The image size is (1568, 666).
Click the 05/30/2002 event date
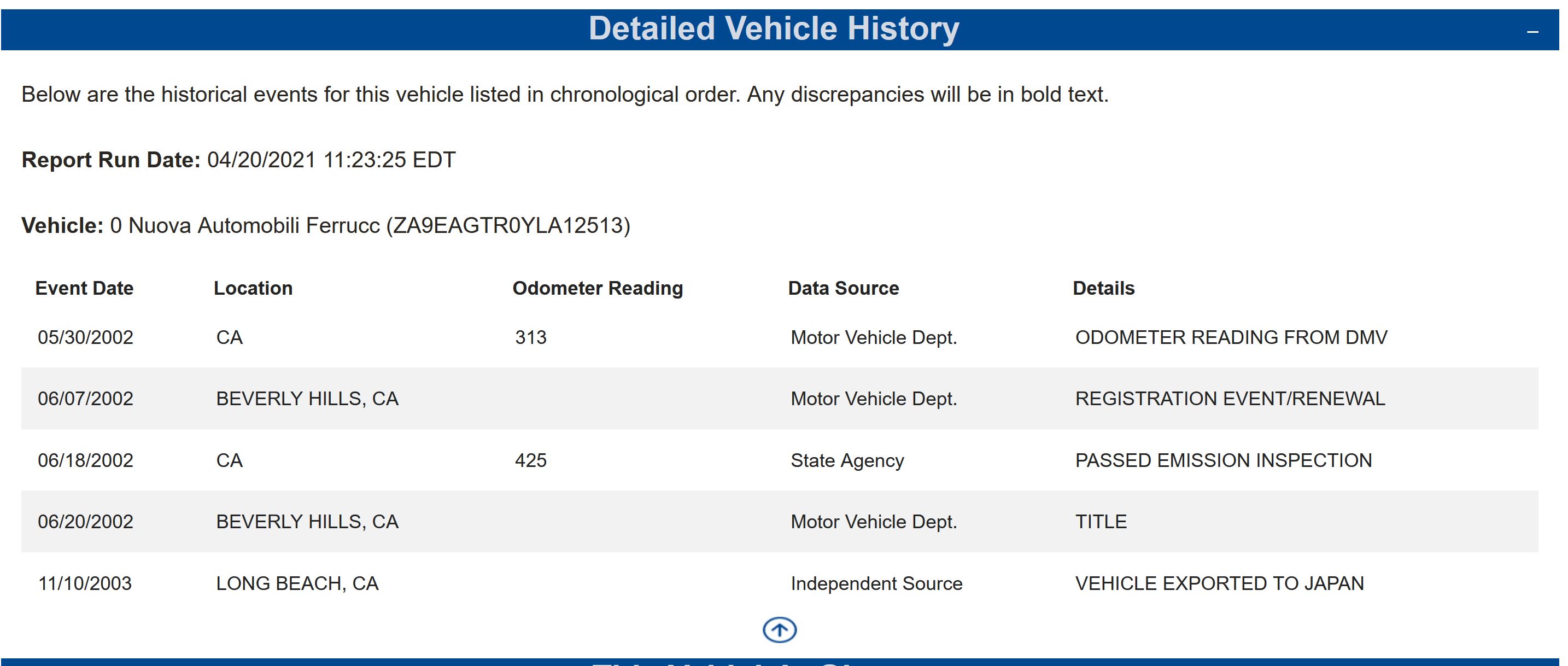[x=85, y=337]
